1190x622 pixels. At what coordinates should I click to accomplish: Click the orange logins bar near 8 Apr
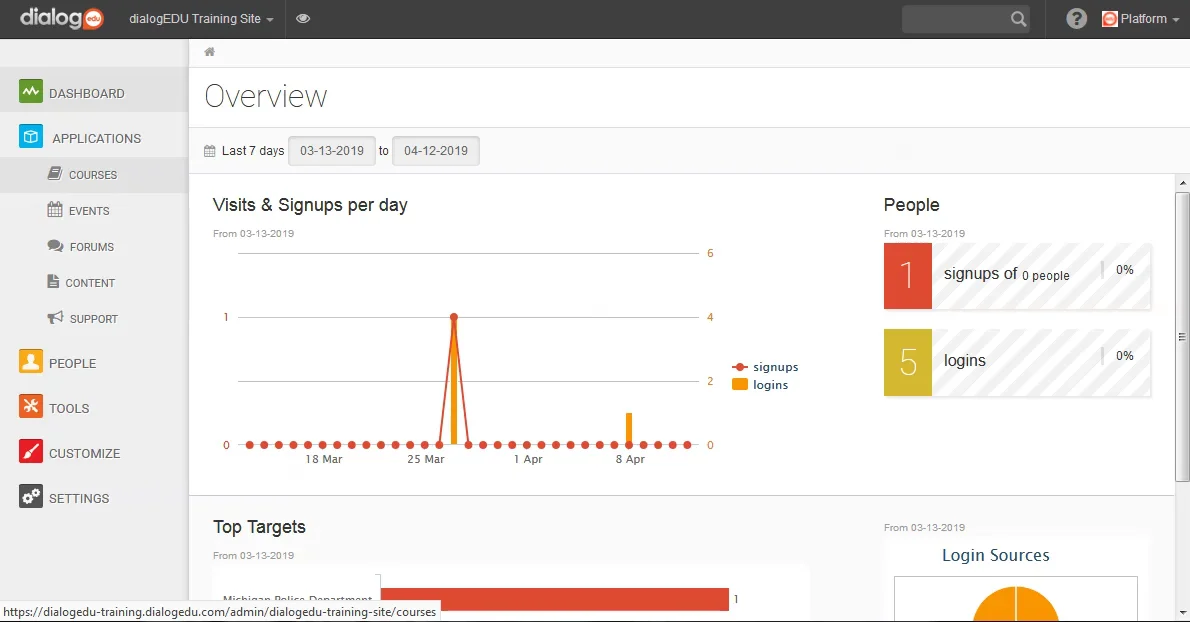(629, 429)
